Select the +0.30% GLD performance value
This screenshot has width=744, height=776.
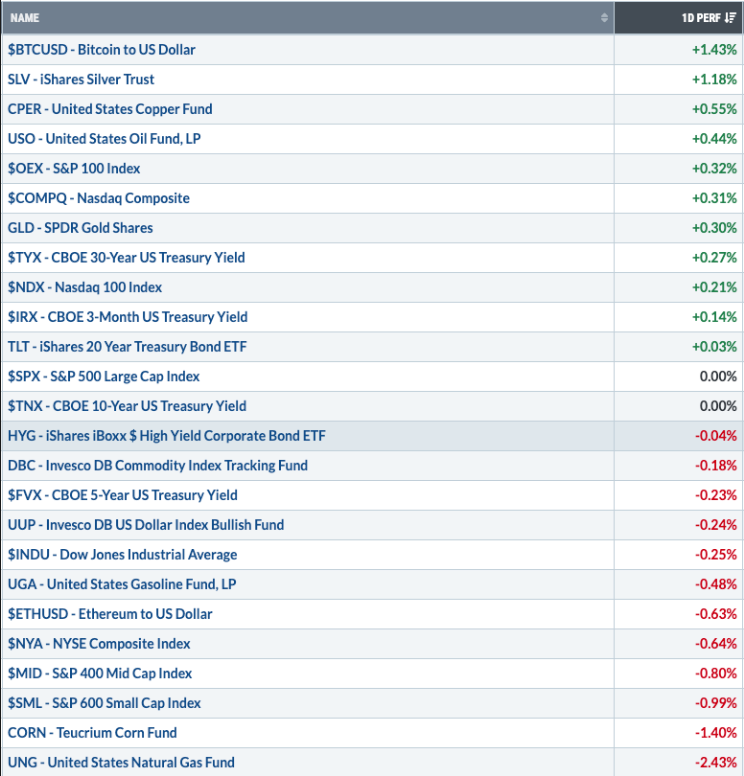[714, 228]
